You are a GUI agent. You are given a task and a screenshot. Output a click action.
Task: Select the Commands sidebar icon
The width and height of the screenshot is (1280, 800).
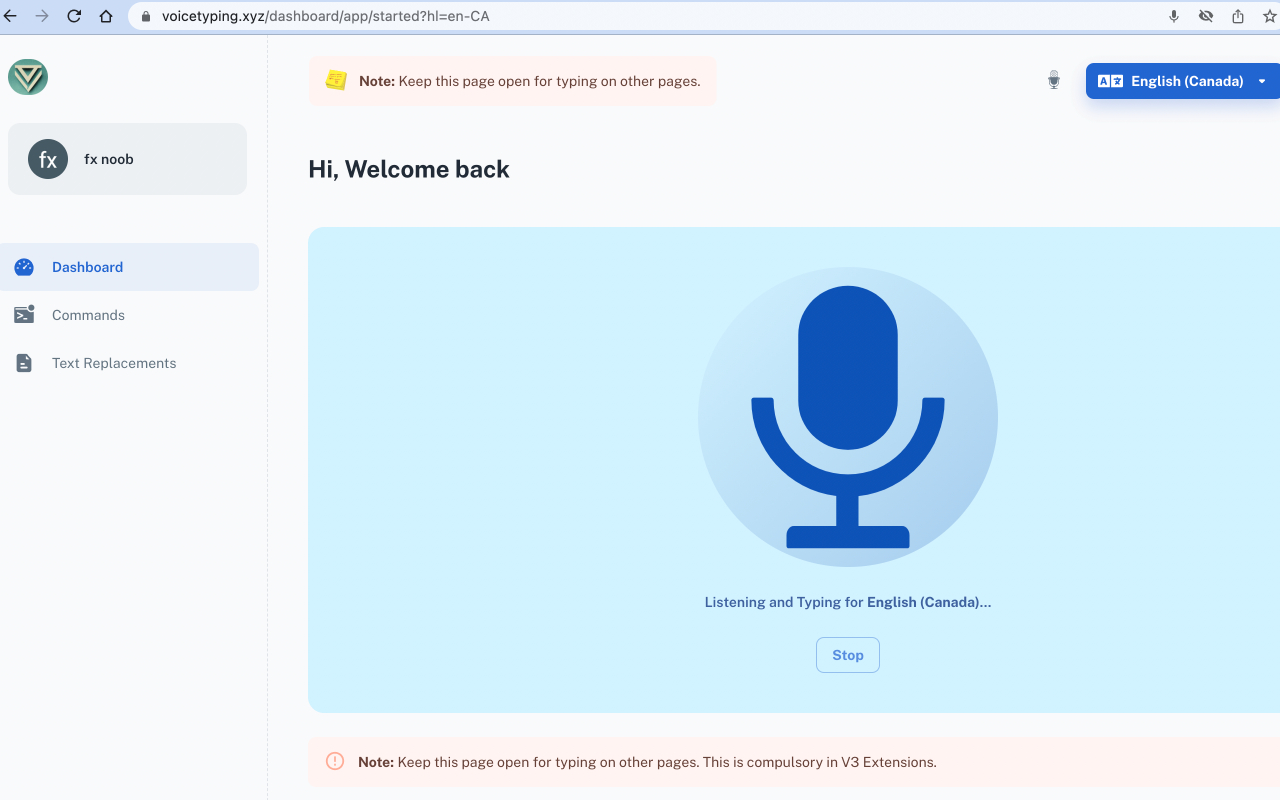(23, 314)
